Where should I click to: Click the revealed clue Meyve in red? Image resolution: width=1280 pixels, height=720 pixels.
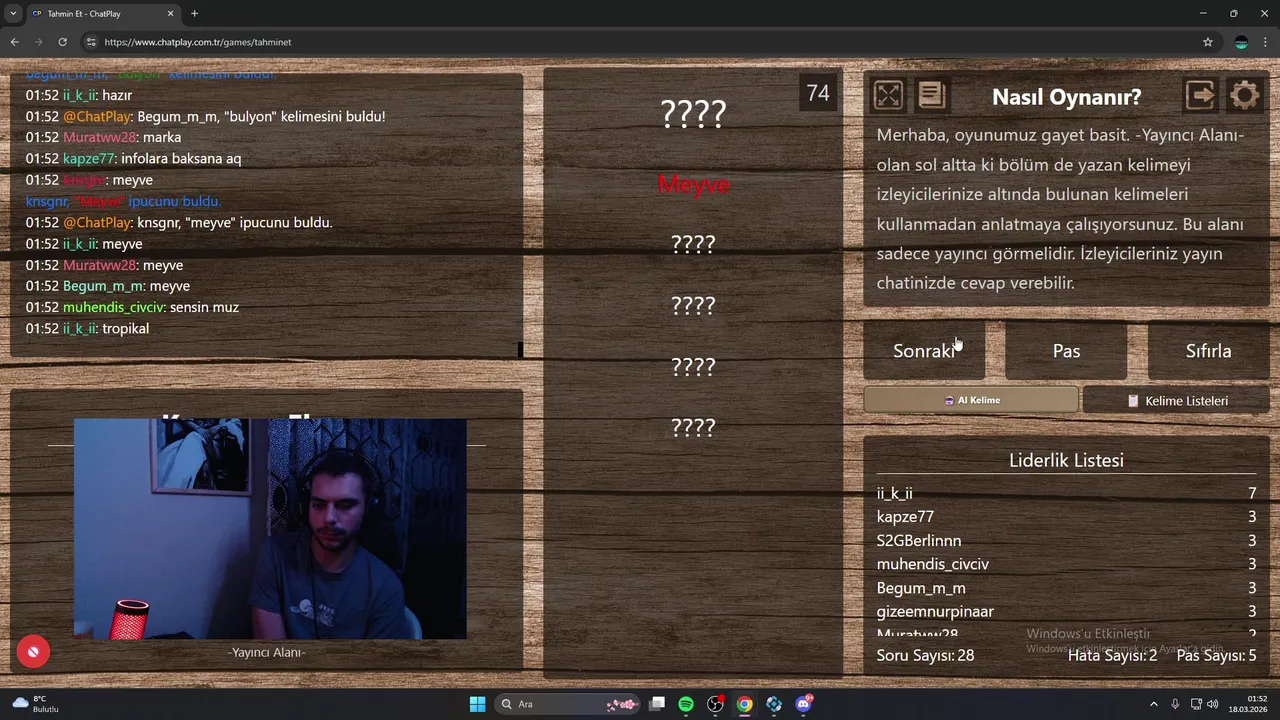[x=693, y=184]
